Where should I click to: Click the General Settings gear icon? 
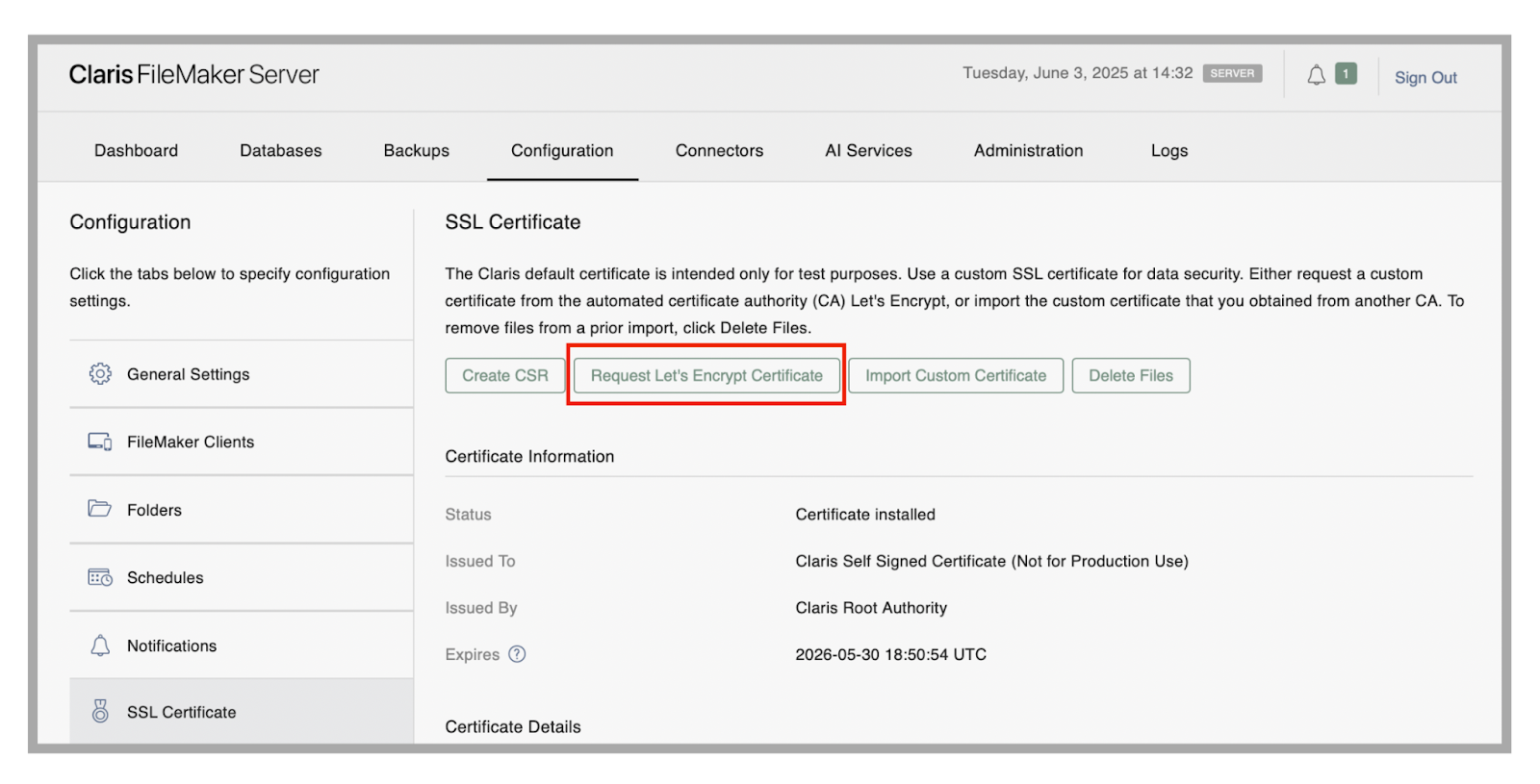pos(100,374)
